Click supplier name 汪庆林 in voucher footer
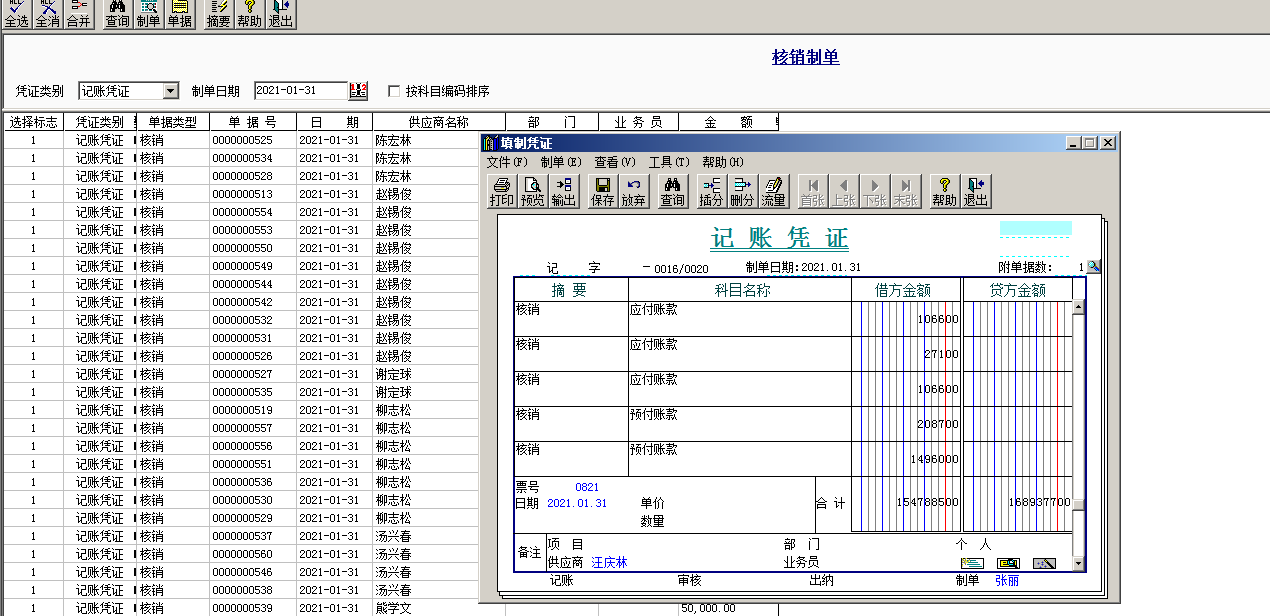The height and width of the screenshot is (616, 1270). click(x=609, y=563)
